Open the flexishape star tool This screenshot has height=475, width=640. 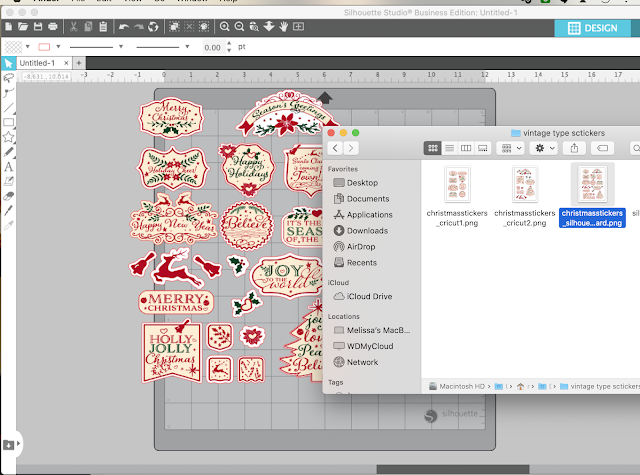click(8, 137)
